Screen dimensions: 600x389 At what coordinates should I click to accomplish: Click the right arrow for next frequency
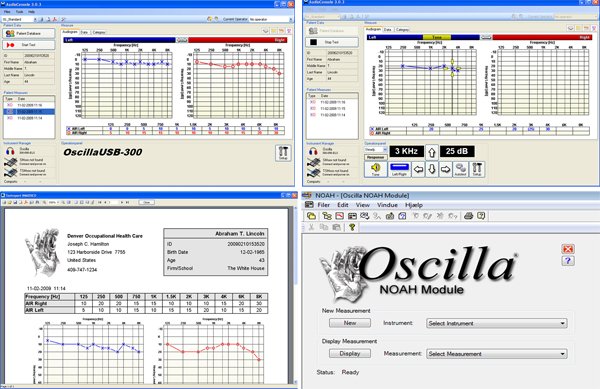(x=445, y=169)
